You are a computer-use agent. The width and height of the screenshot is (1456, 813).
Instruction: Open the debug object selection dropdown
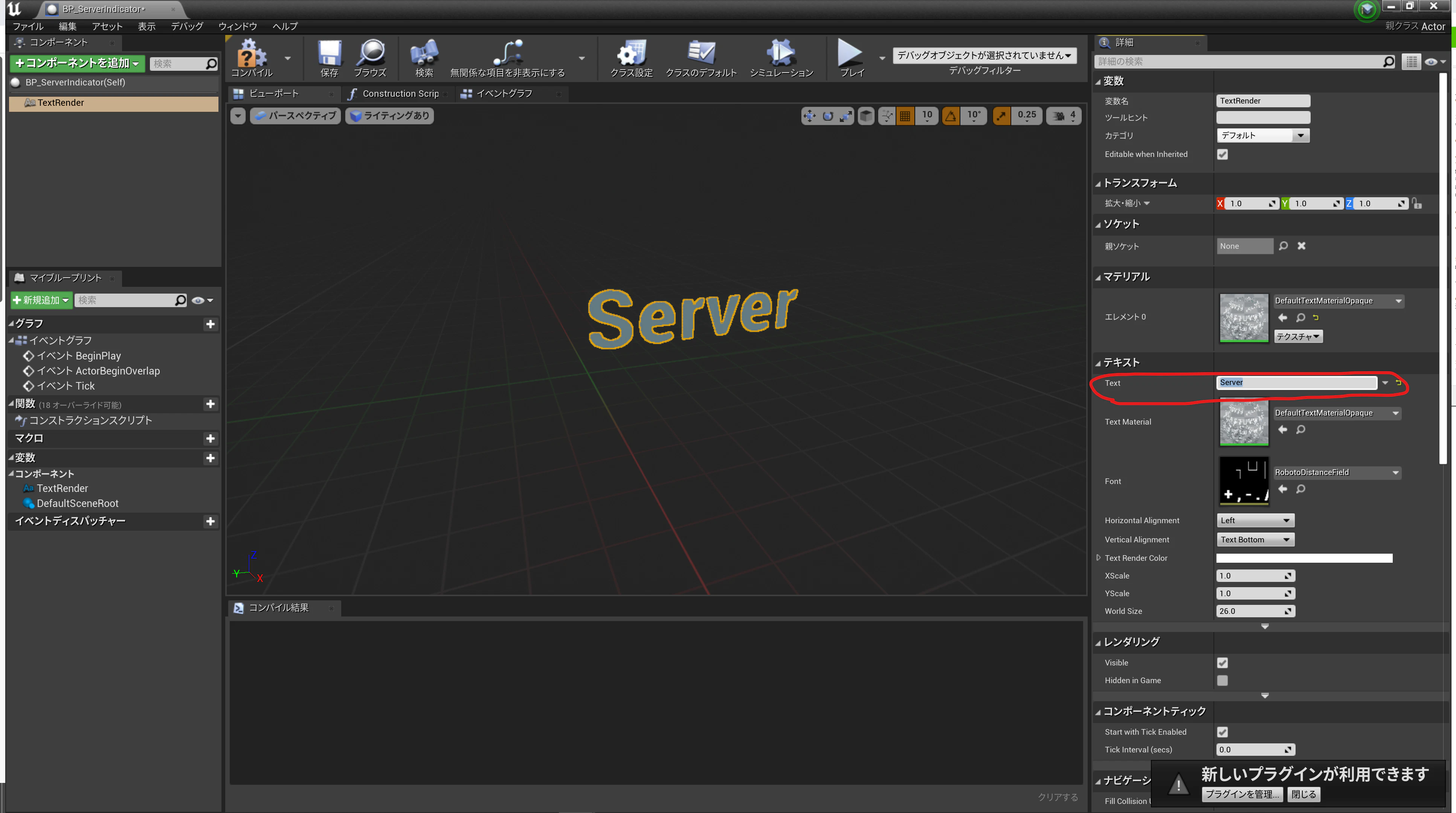[984, 55]
